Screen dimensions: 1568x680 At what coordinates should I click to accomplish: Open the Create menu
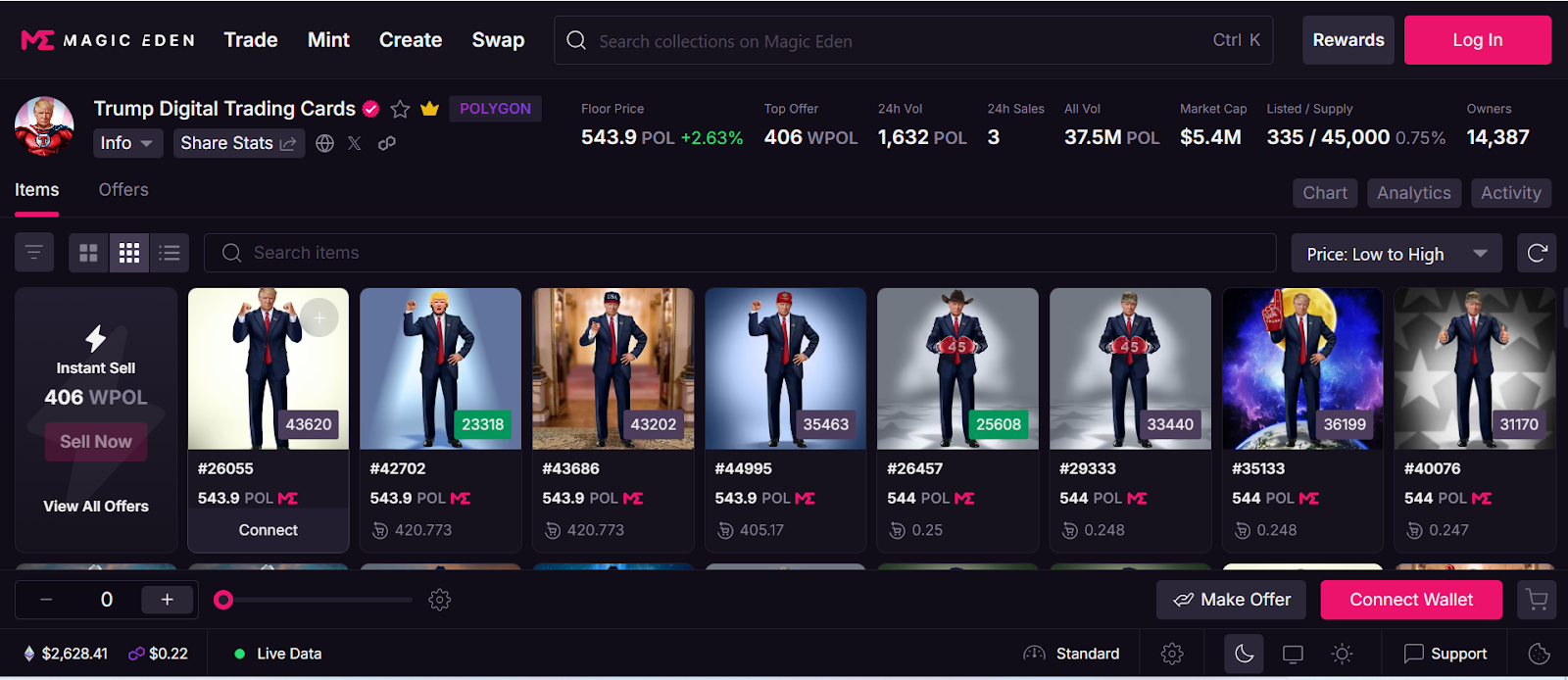tap(411, 40)
